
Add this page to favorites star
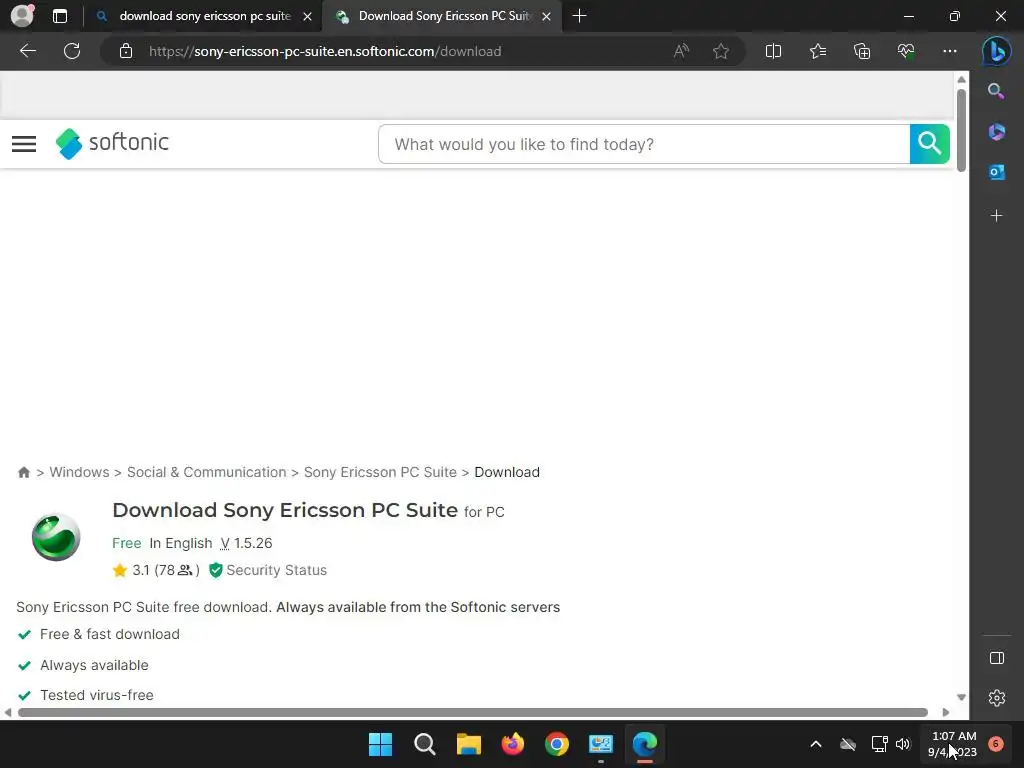pyautogui.click(x=721, y=51)
